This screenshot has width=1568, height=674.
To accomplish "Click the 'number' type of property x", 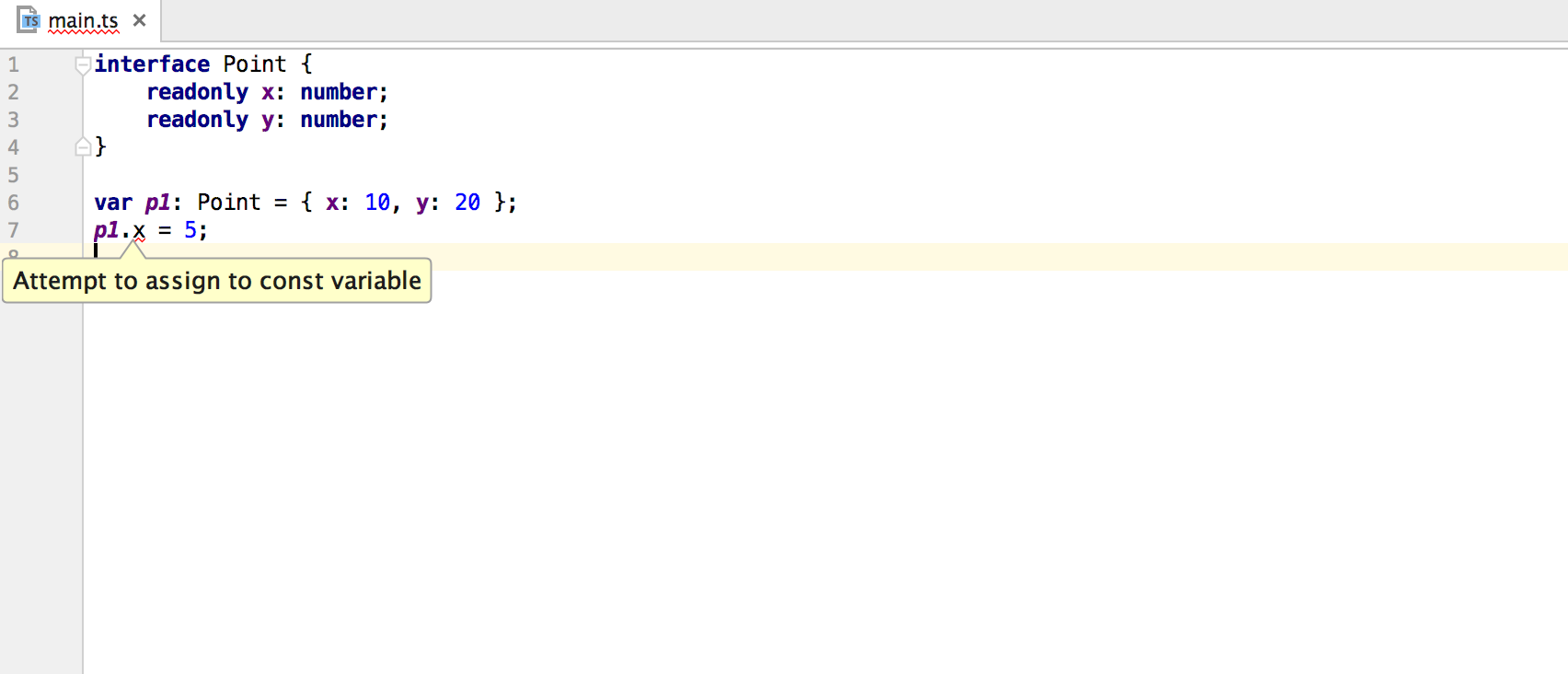I will pyautogui.click(x=339, y=92).
